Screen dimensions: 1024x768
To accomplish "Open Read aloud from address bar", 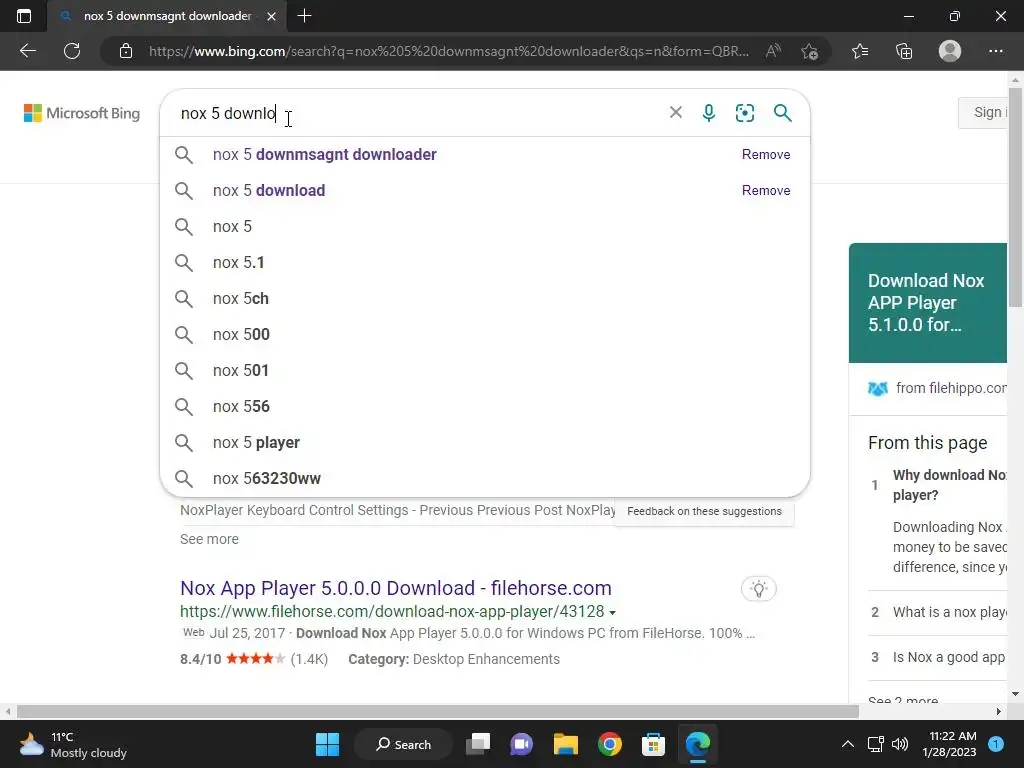I will pos(773,51).
